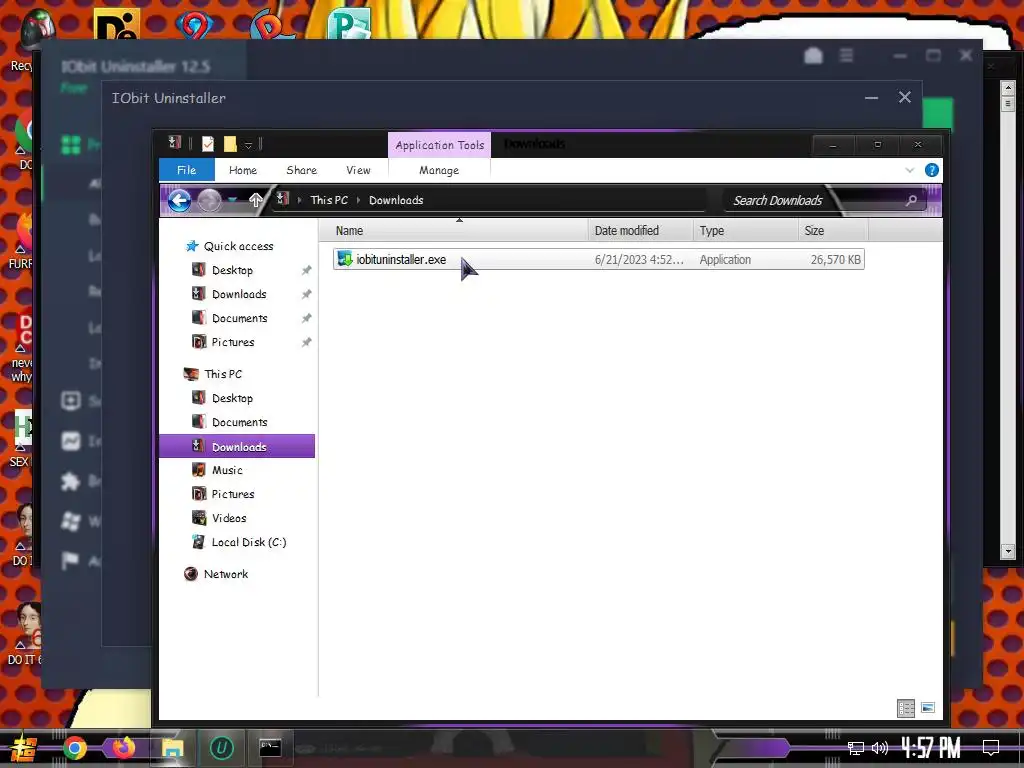Open the Customize Quick Access Toolbar dropdown
The height and width of the screenshot is (768, 1024).
pyautogui.click(x=248, y=145)
